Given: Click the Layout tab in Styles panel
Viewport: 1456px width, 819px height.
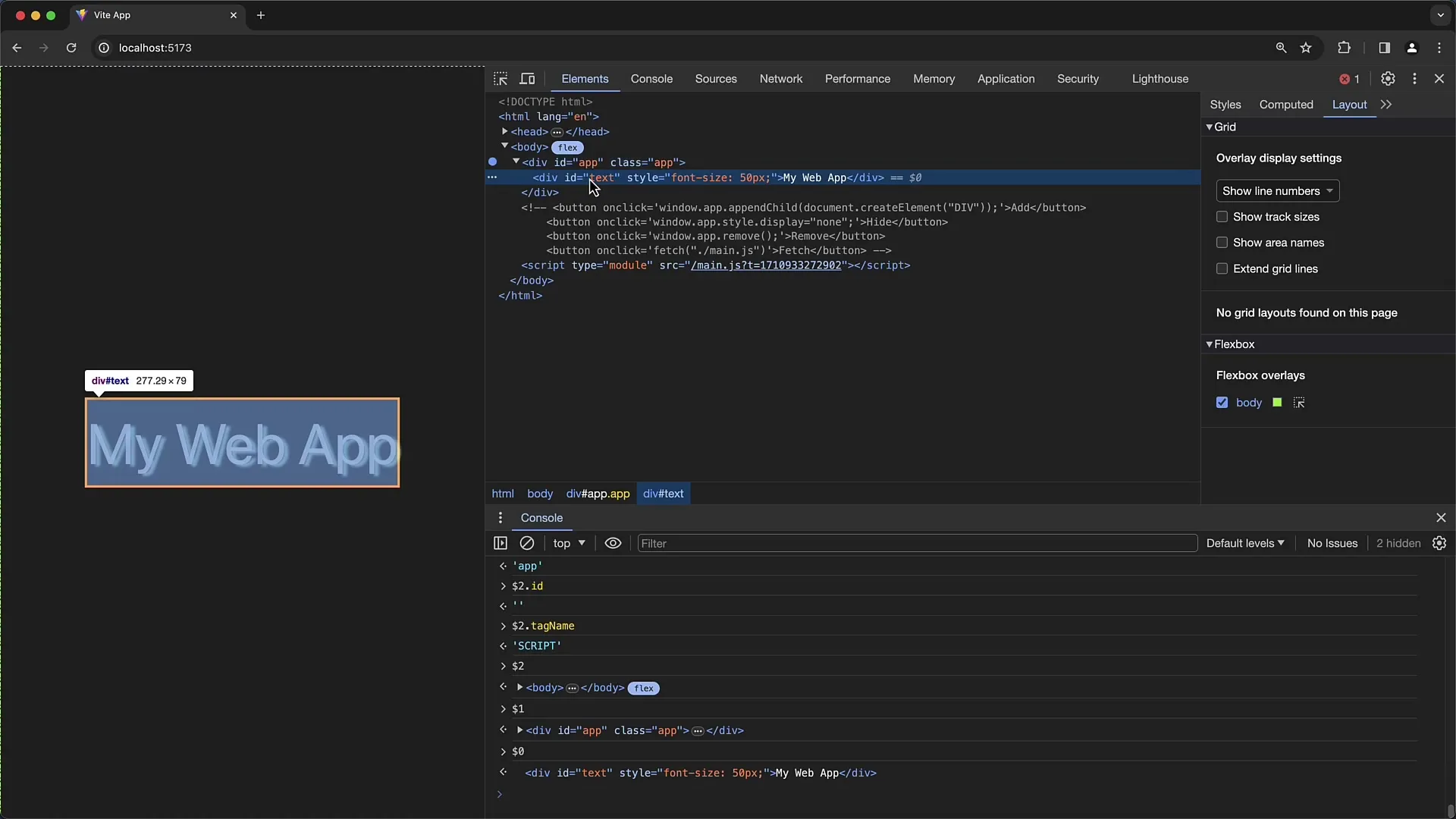Looking at the screenshot, I should (x=1349, y=104).
